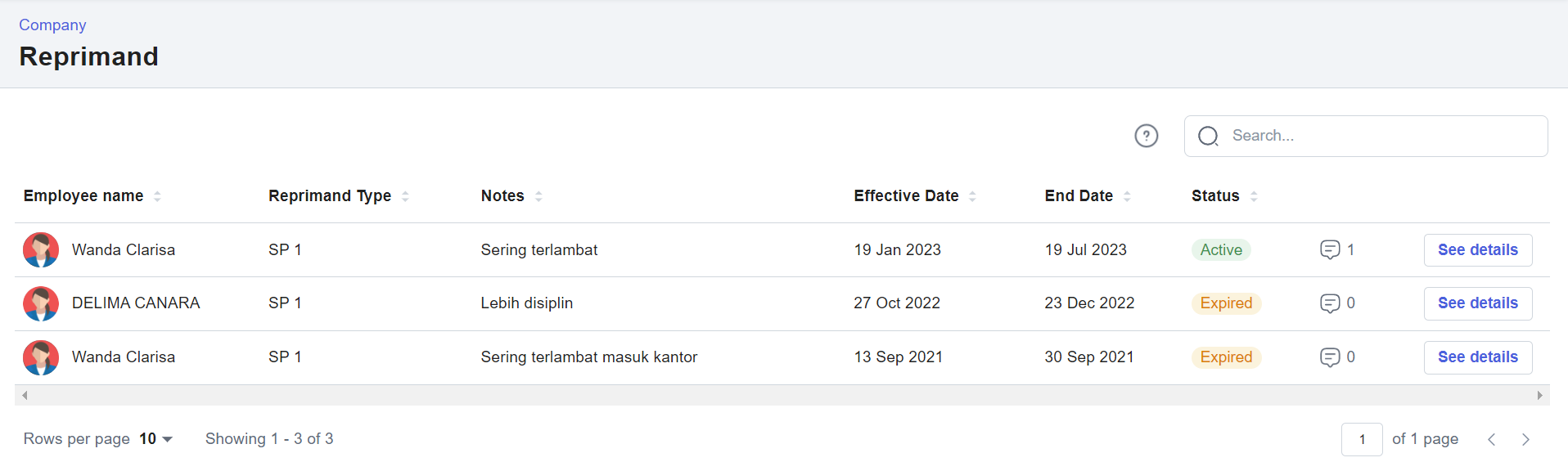Screen dimensions: 1568x471
Task: Open comments icon for 13 Sep 2021 row
Action: (x=1330, y=357)
